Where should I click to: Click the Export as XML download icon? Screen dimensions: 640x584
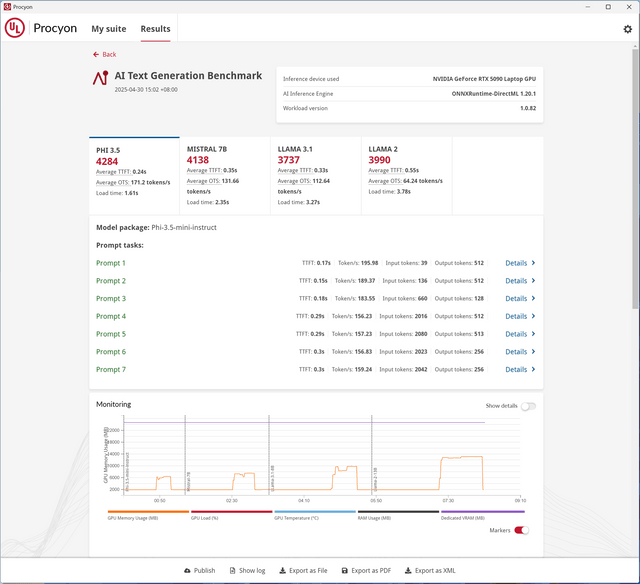[408, 571]
